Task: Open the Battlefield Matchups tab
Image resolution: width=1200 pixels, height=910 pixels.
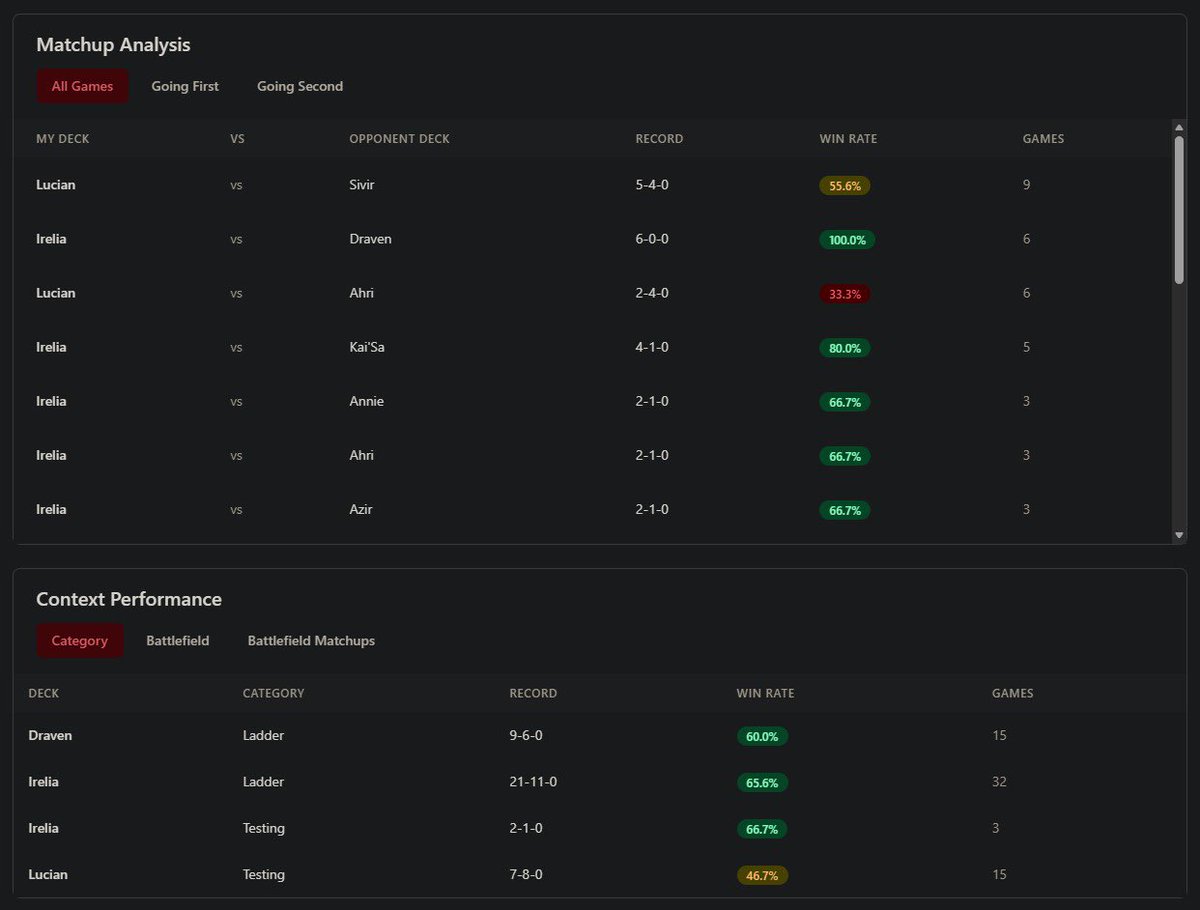Action: (x=311, y=640)
